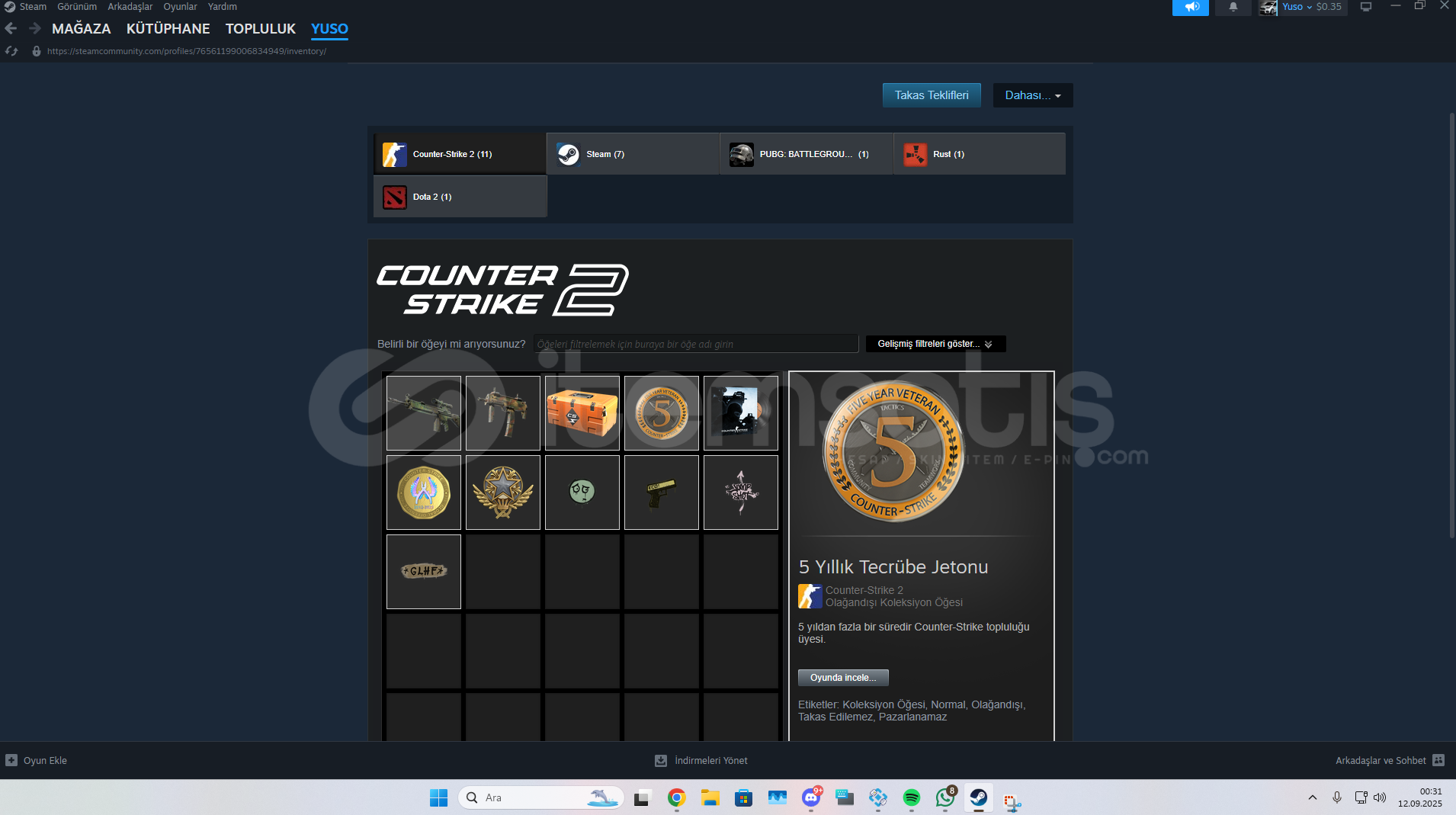Switch to the PUBG: BATTLEGROUNDS inventory
Viewport: 1456px width, 815px height.
(807, 154)
